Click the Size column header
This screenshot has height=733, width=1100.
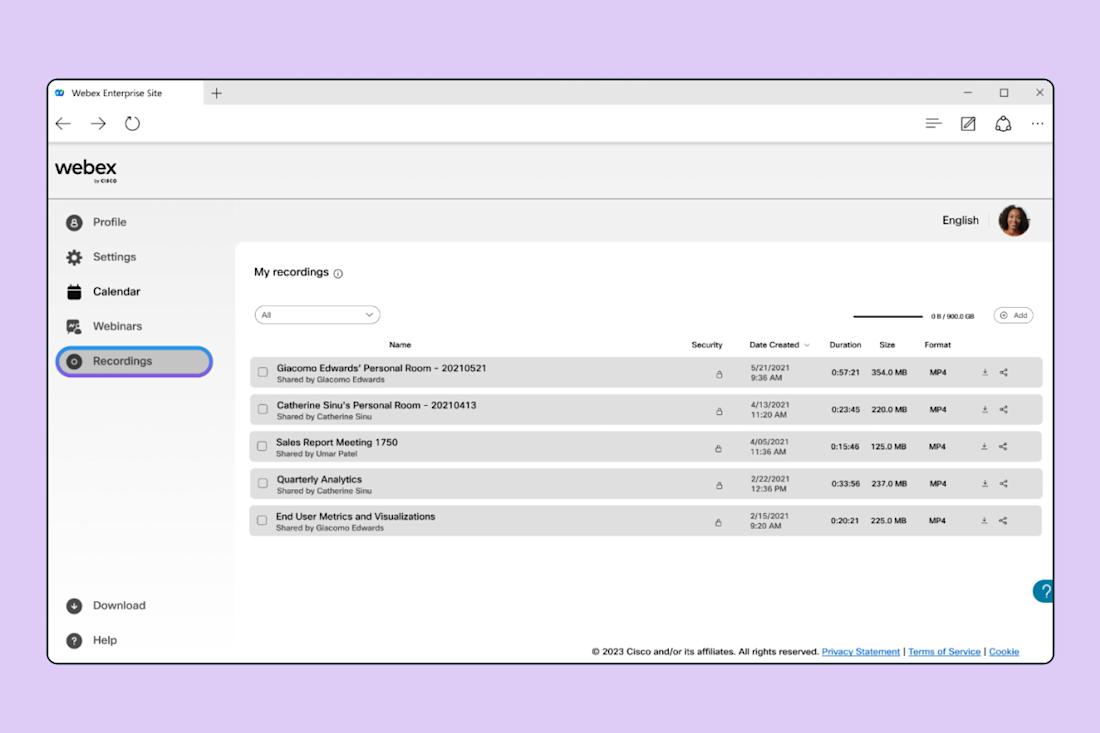point(887,345)
